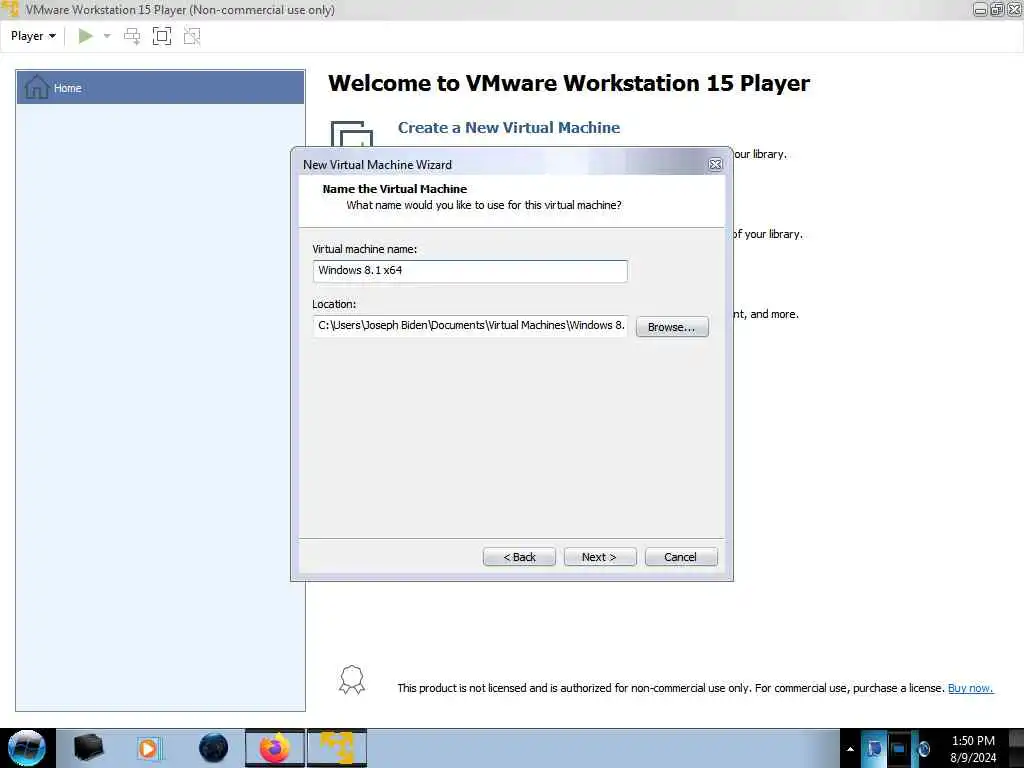Open the dark globe taskbar icon
1024x768 pixels.
tap(213, 748)
